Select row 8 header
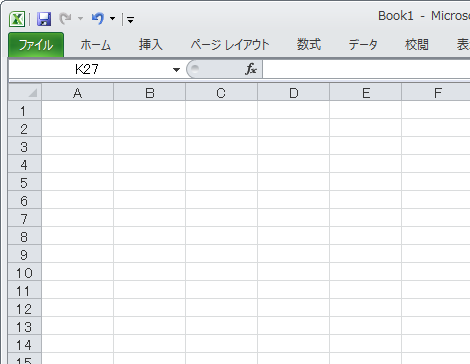470x364 pixels. coord(25,236)
